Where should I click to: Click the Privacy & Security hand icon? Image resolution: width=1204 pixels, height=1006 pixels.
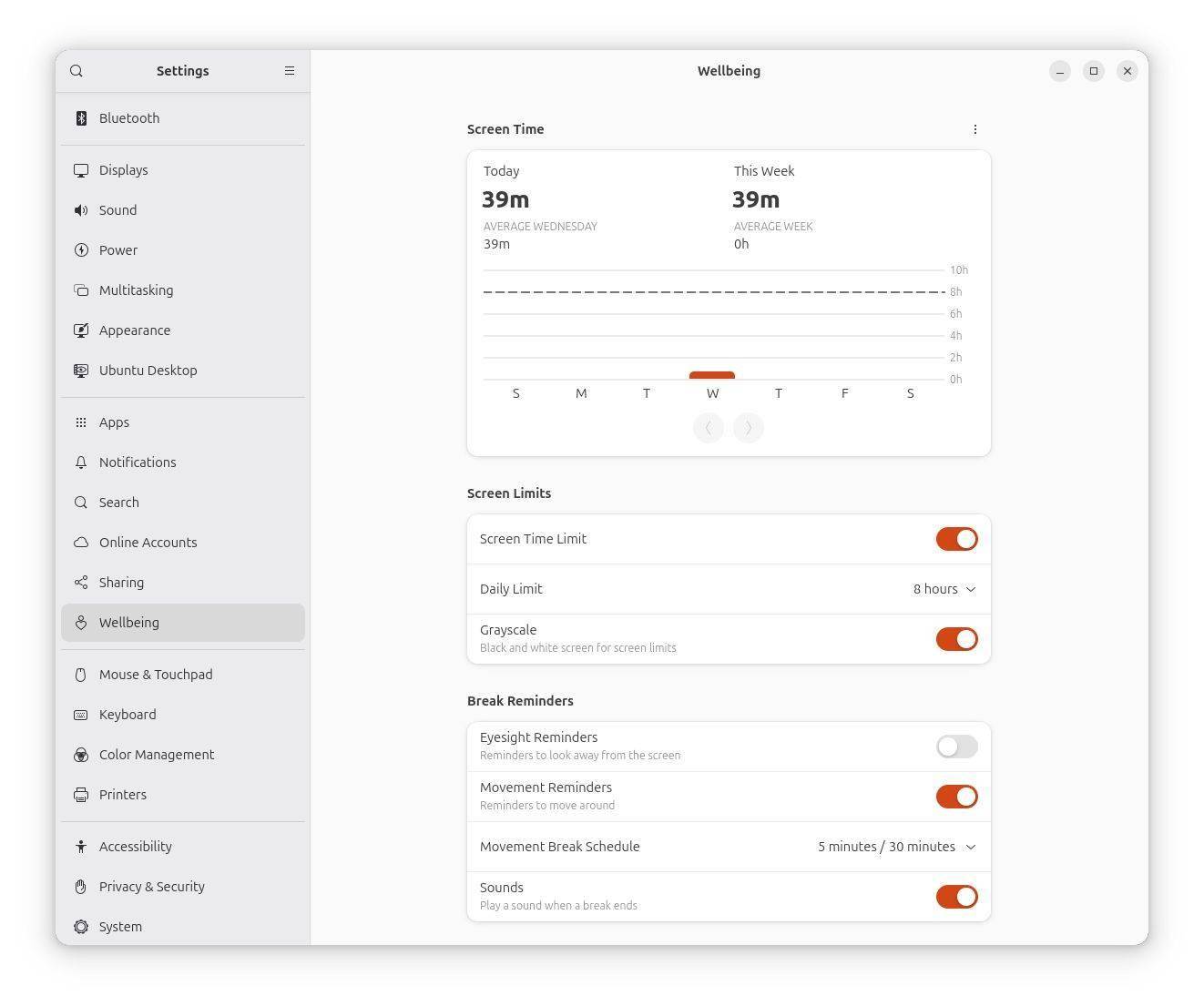point(81,887)
